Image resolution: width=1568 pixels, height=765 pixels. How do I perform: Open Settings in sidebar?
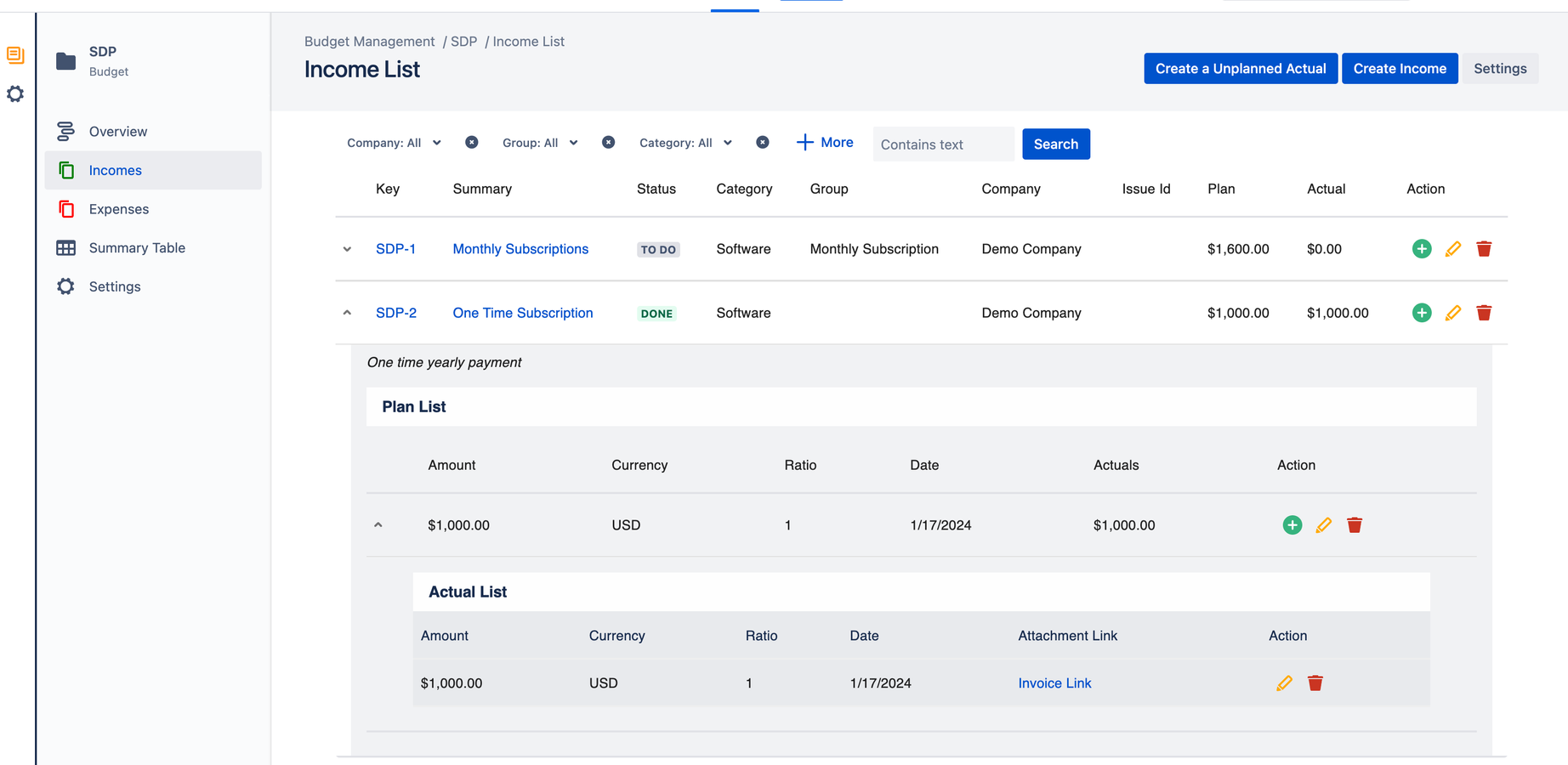(x=153, y=286)
